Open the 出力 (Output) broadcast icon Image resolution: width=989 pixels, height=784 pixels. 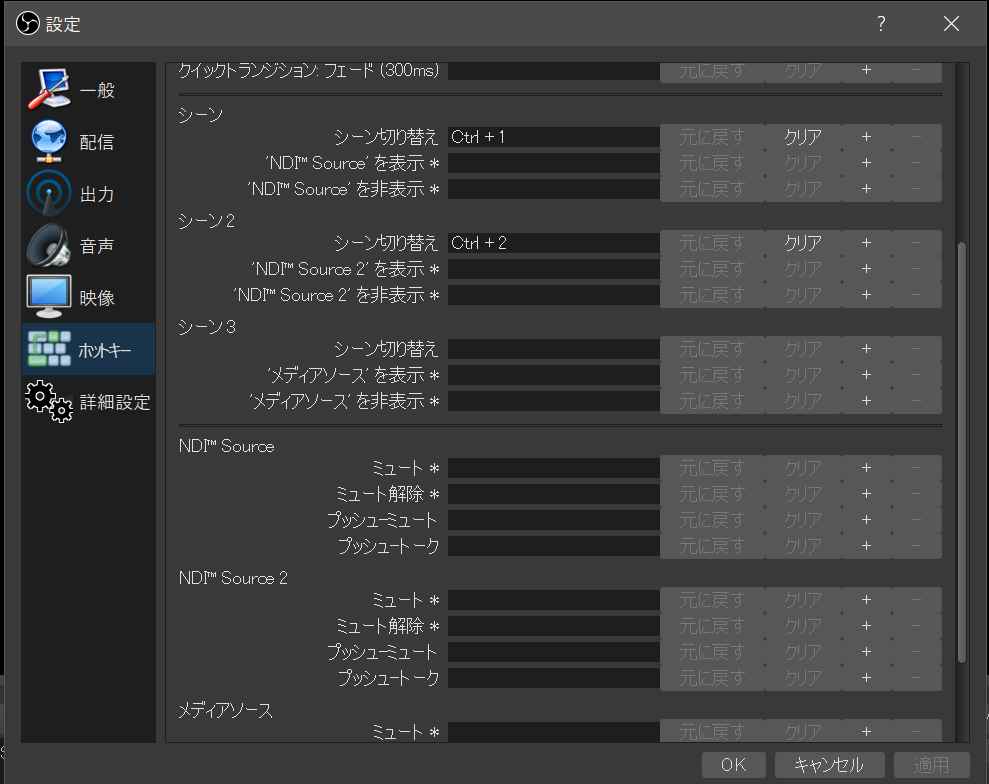coord(49,193)
